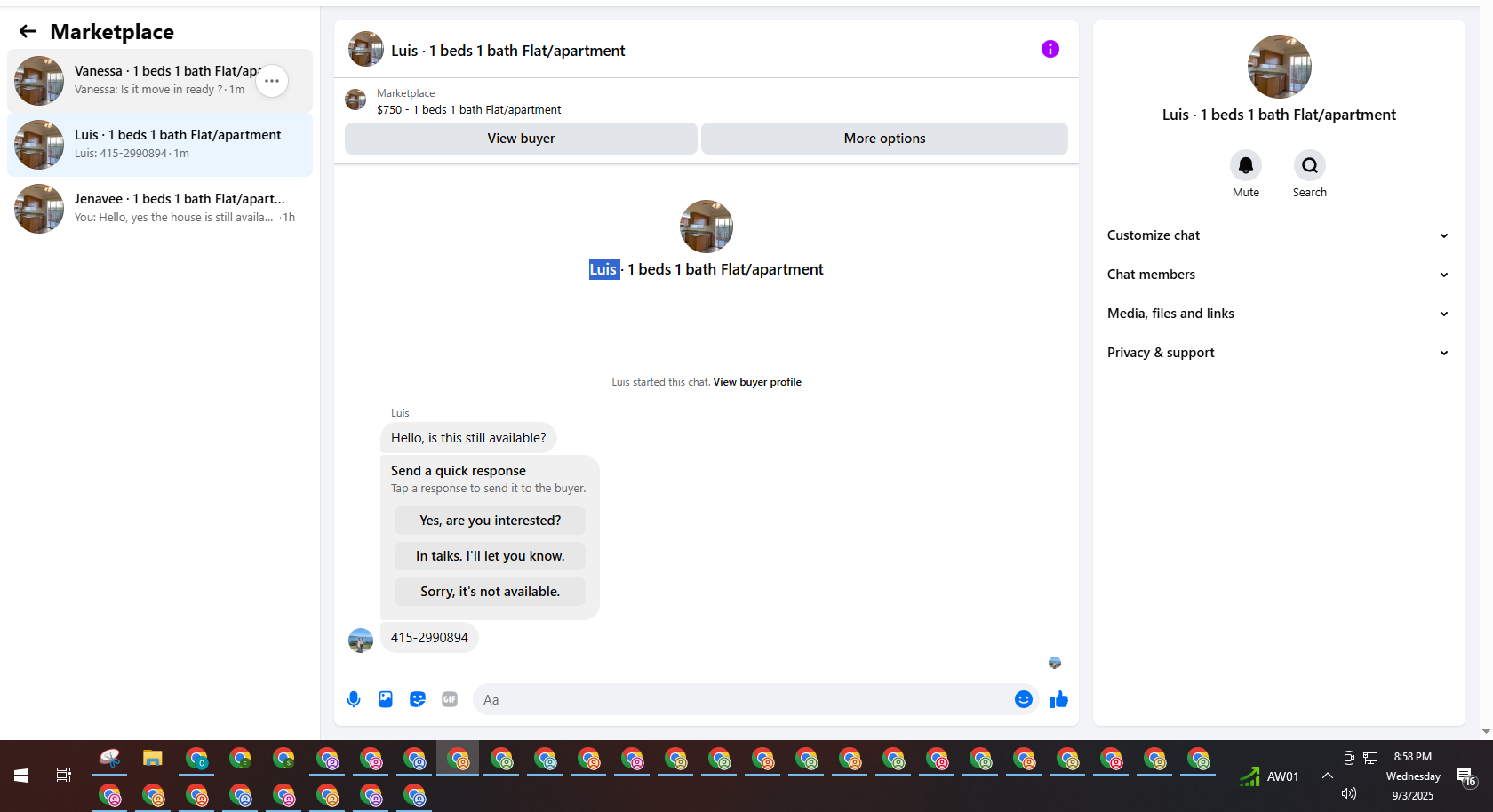
Task: Click the AW01 network signal icon
Action: [1249, 776]
